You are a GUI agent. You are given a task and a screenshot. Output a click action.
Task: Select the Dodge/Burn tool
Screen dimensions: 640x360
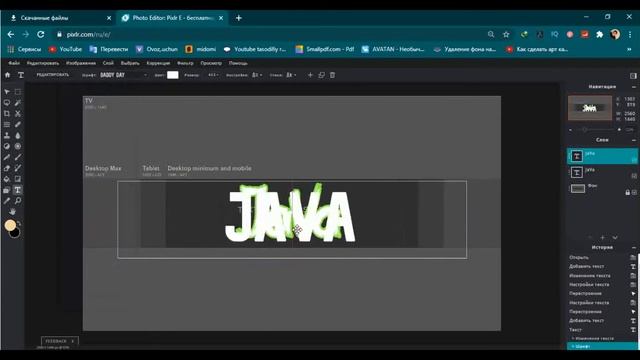point(7,146)
